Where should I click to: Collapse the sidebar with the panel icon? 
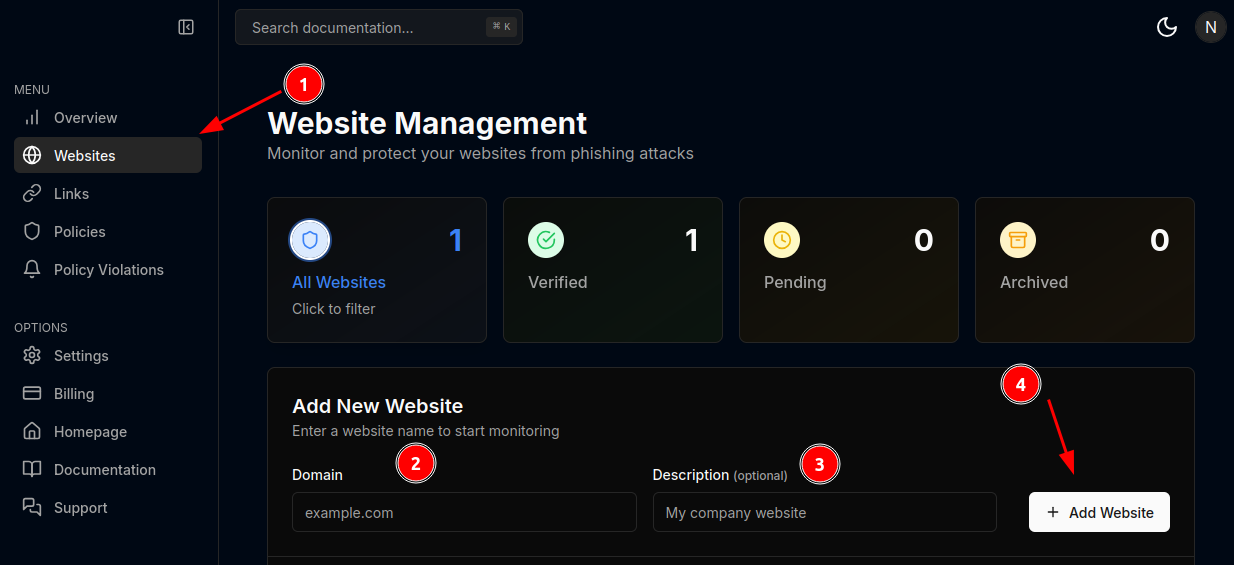[x=186, y=27]
